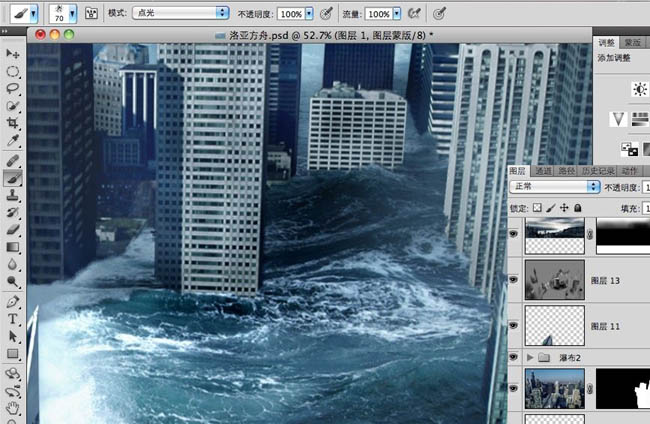This screenshot has width=650, height=424.
Task: Toggle the lock transparent pixels option
Action: click(537, 208)
